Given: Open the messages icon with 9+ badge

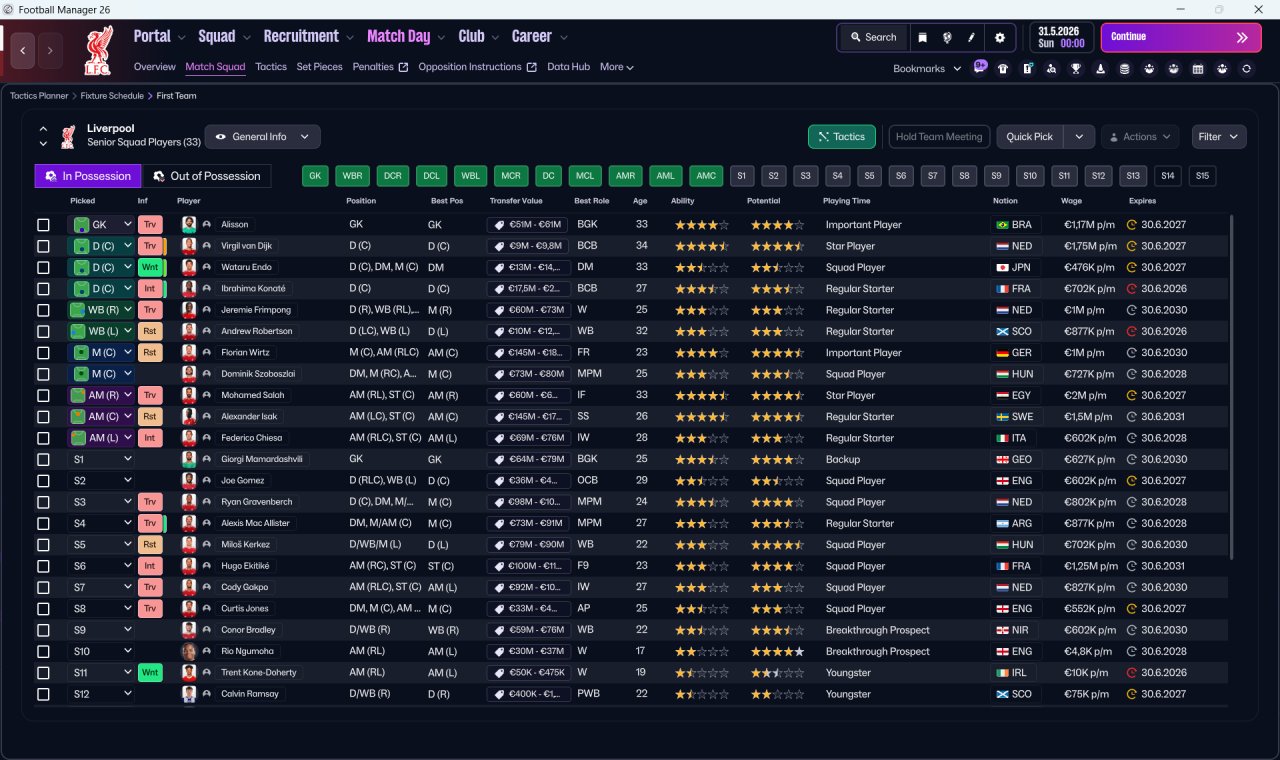Looking at the screenshot, I should pyautogui.click(x=980, y=68).
